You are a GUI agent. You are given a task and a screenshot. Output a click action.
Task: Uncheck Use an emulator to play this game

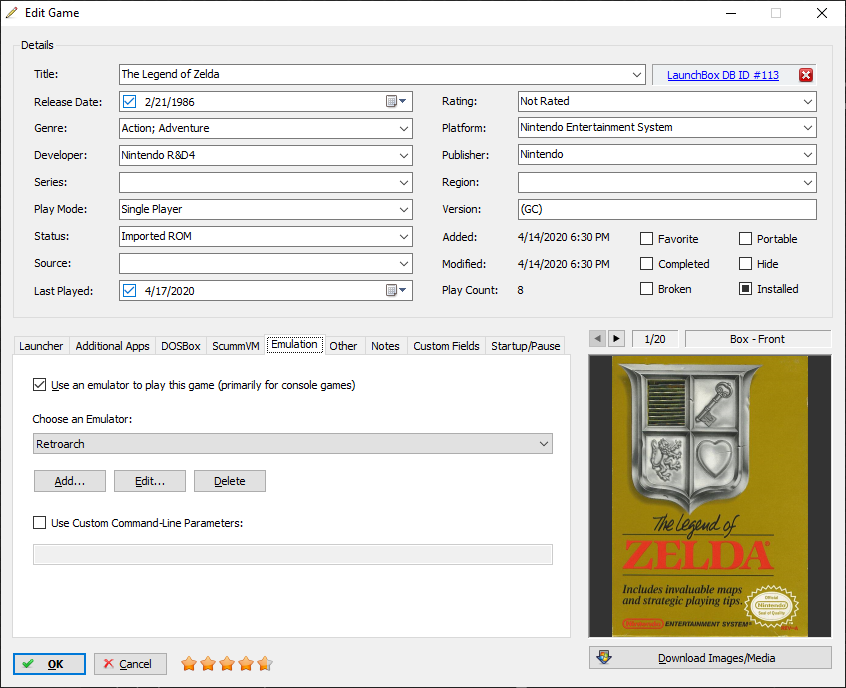pos(39,385)
